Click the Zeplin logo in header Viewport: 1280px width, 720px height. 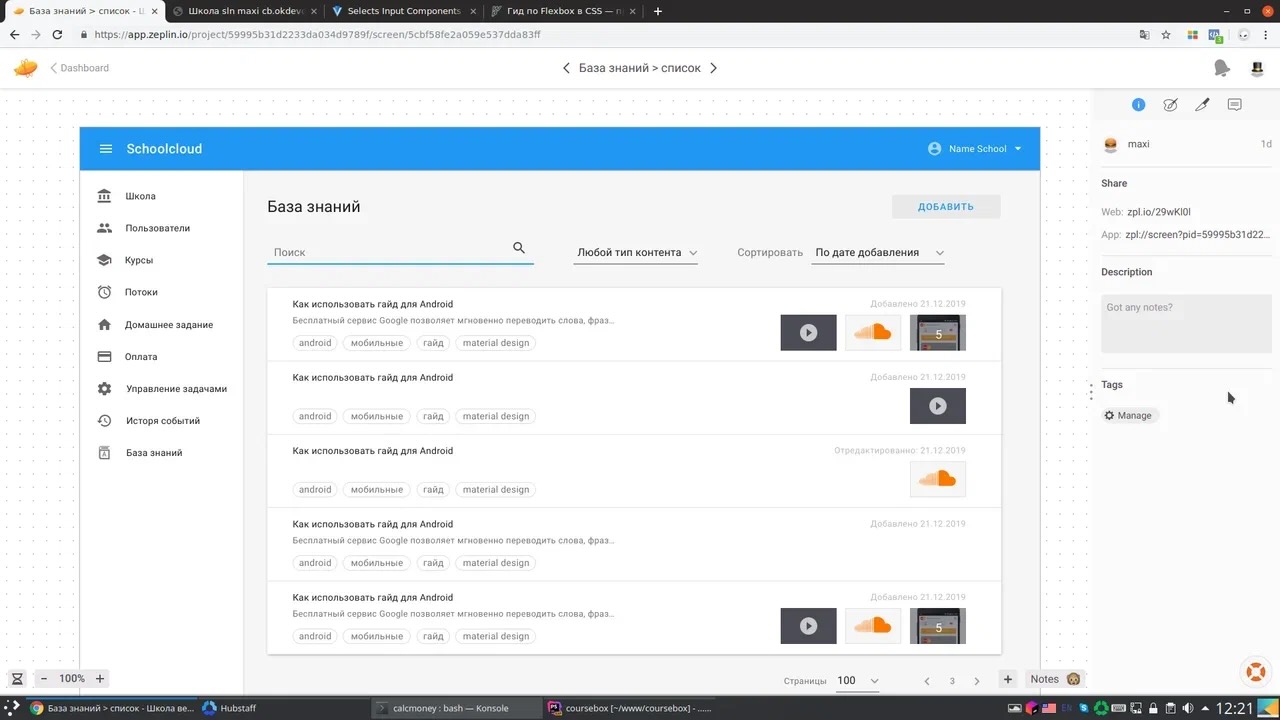tap(25, 68)
